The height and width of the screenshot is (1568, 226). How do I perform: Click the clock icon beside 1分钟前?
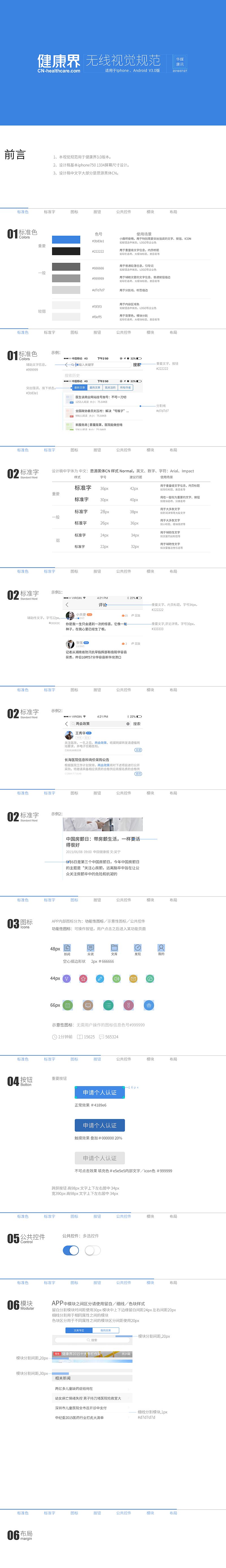point(54,1037)
